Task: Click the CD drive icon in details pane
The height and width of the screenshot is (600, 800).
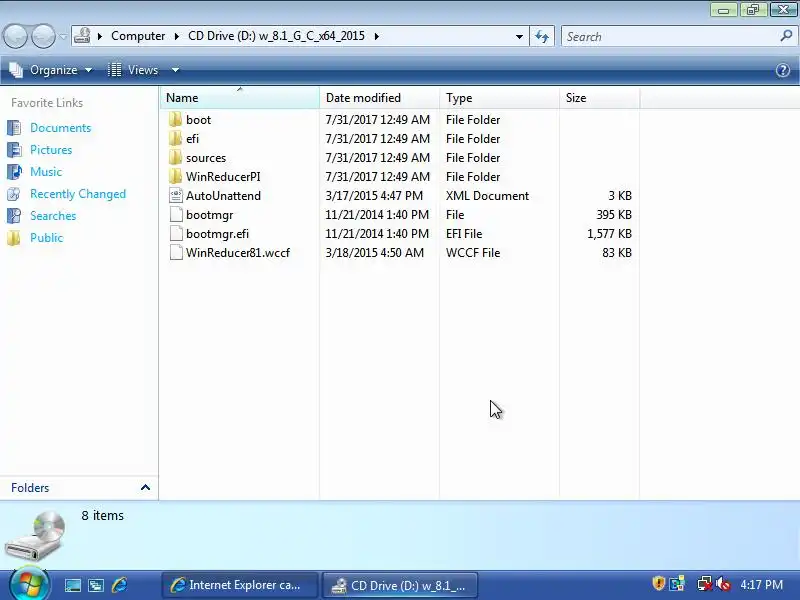Action: [36, 537]
